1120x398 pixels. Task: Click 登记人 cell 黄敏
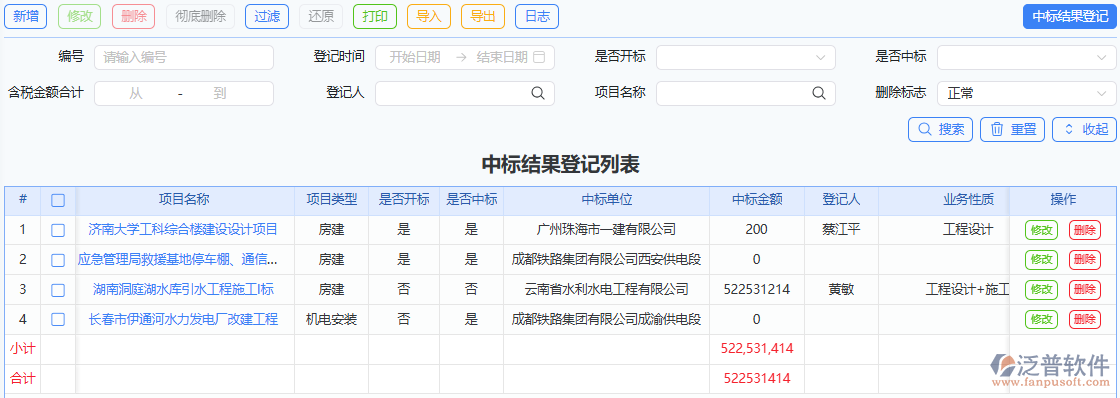click(x=841, y=289)
